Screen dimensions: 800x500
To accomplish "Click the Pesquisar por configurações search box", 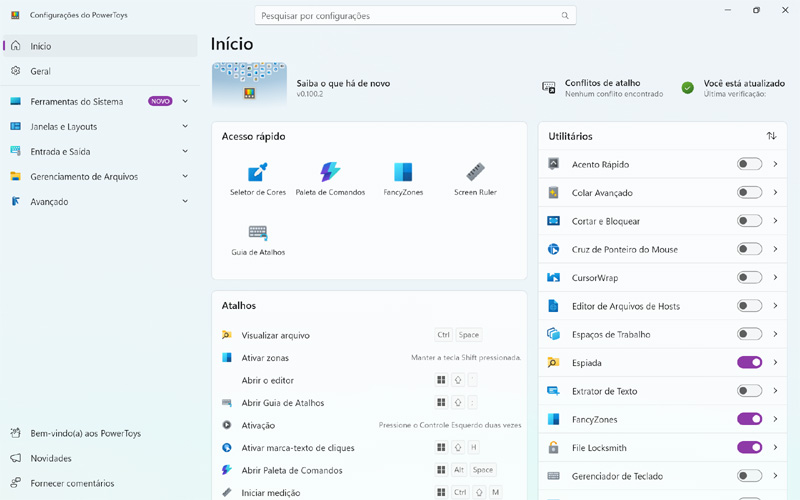I will (415, 15).
